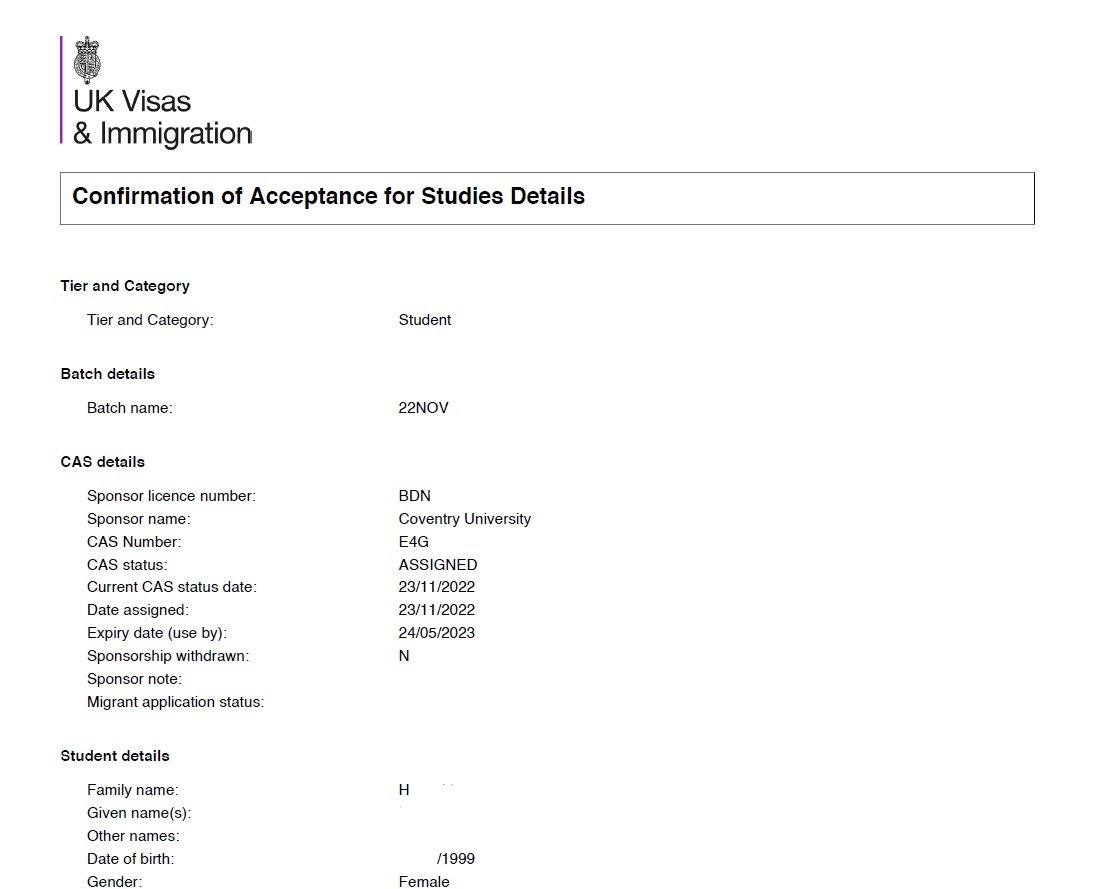Image resolution: width=1094 pixels, height=889 pixels.
Task: Click the Coventry University sponsor name
Action: [x=464, y=519]
